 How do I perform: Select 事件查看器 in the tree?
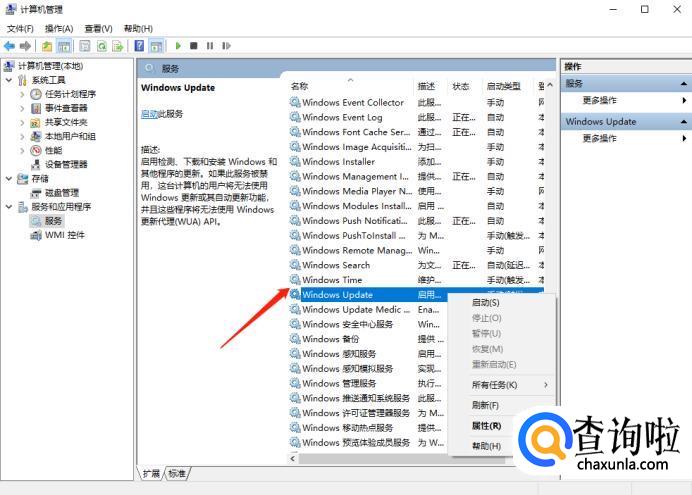pos(66,108)
